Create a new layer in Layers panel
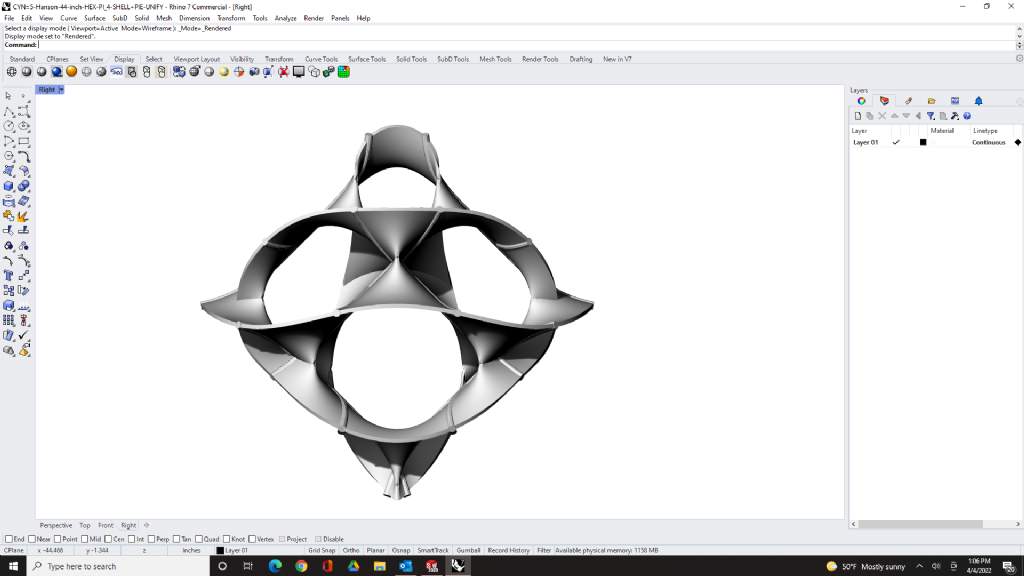The width and height of the screenshot is (1024, 576). point(857,116)
